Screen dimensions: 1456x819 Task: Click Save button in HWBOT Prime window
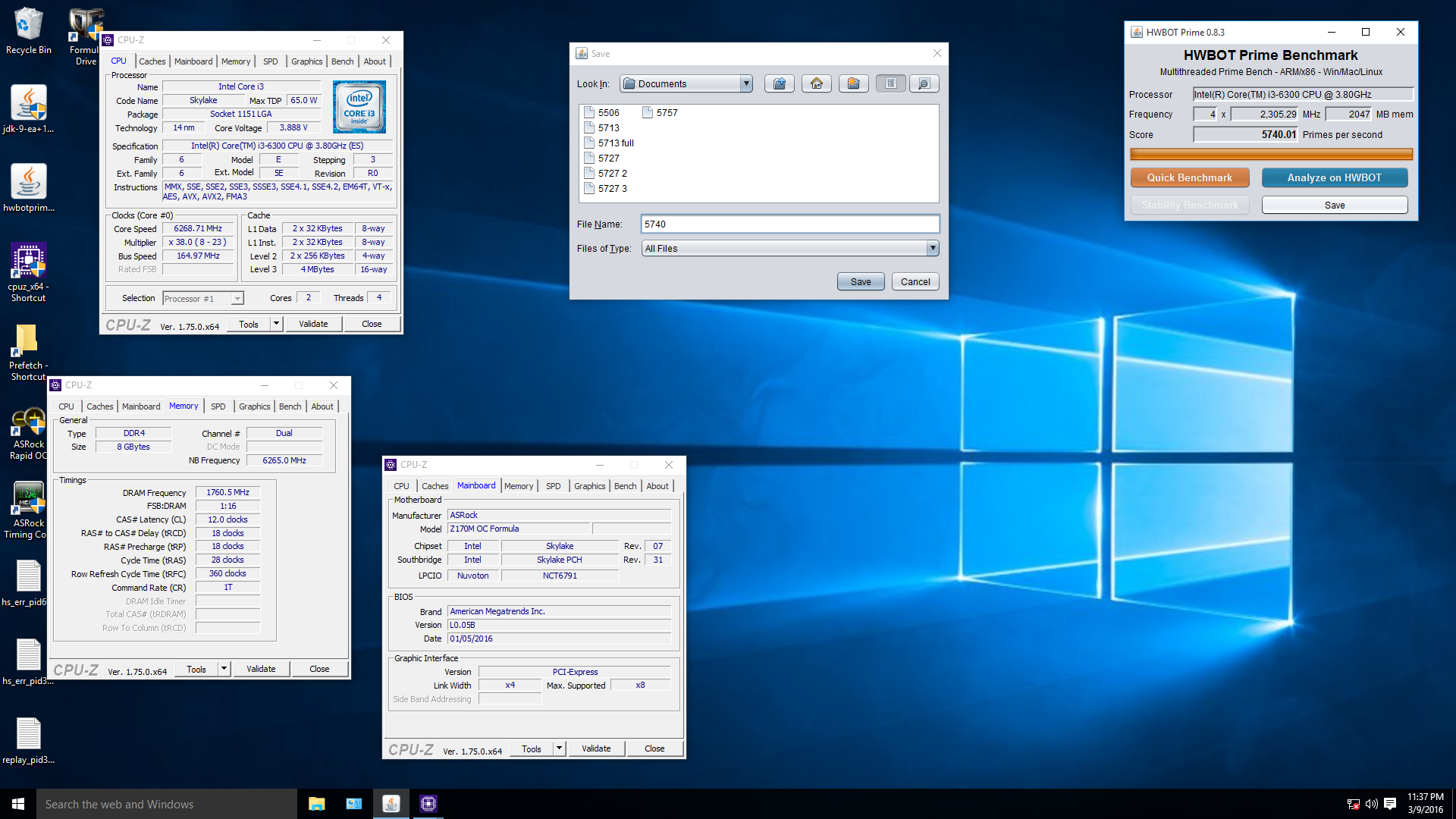1335,205
